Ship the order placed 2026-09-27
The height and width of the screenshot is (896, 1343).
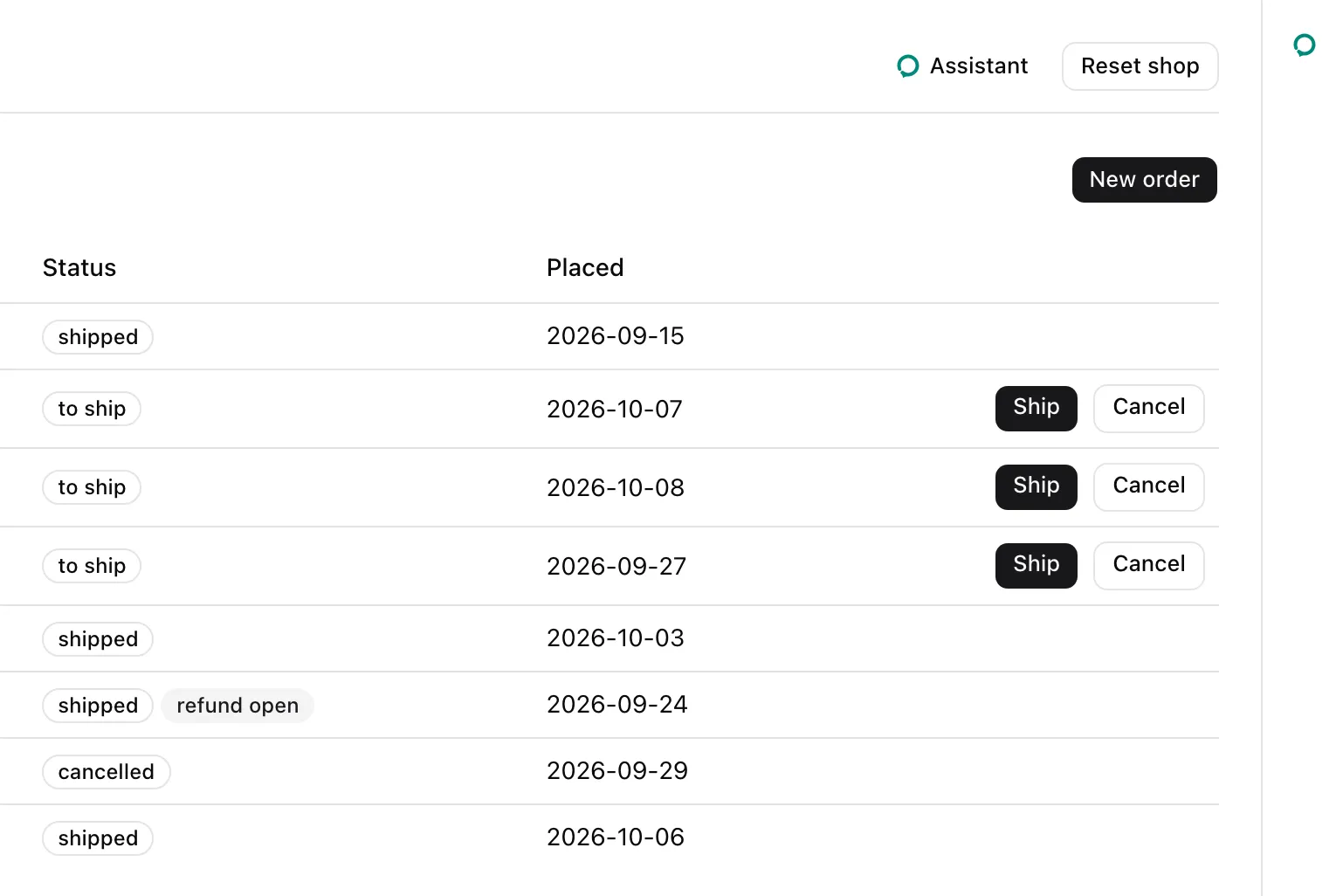pyautogui.click(x=1036, y=566)
